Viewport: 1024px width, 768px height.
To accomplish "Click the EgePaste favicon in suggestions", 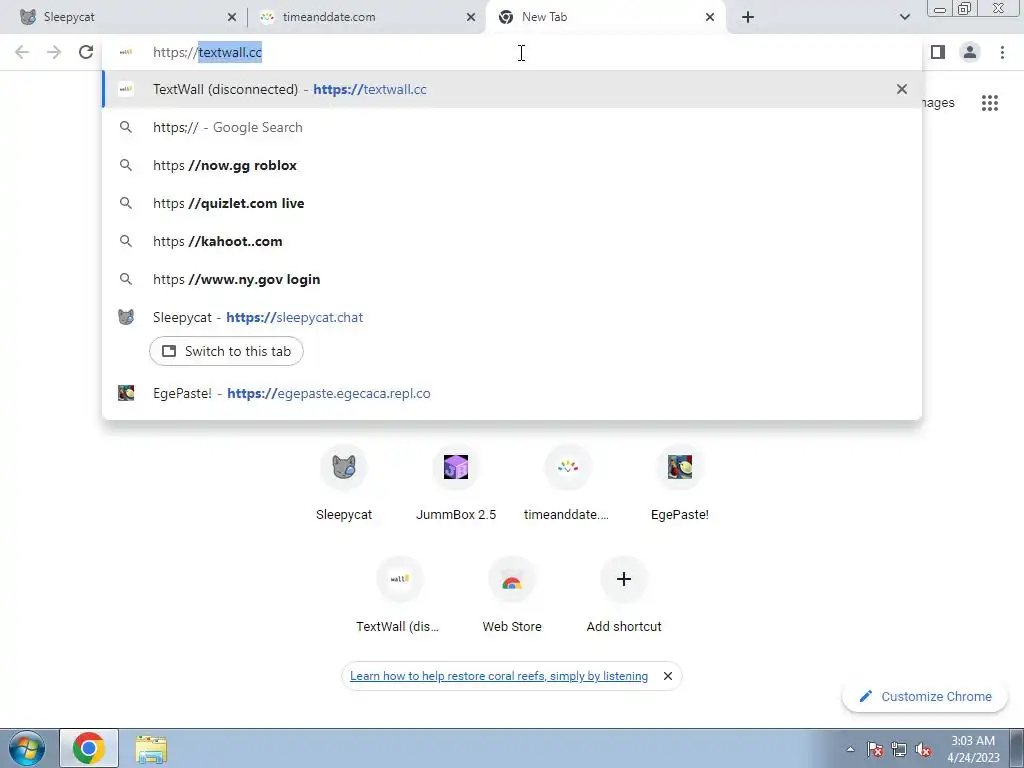I will pyautogui.click(x=126, y=393).
